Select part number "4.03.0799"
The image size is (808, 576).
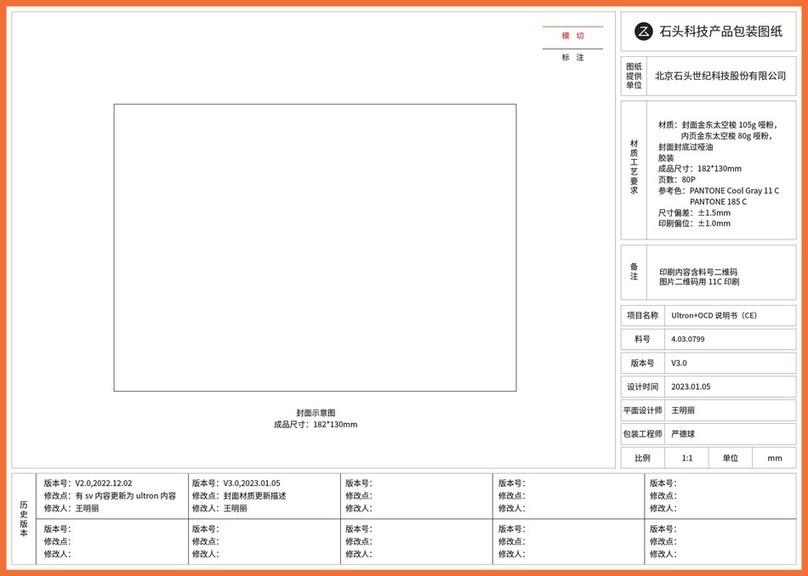tap(687, 339)
